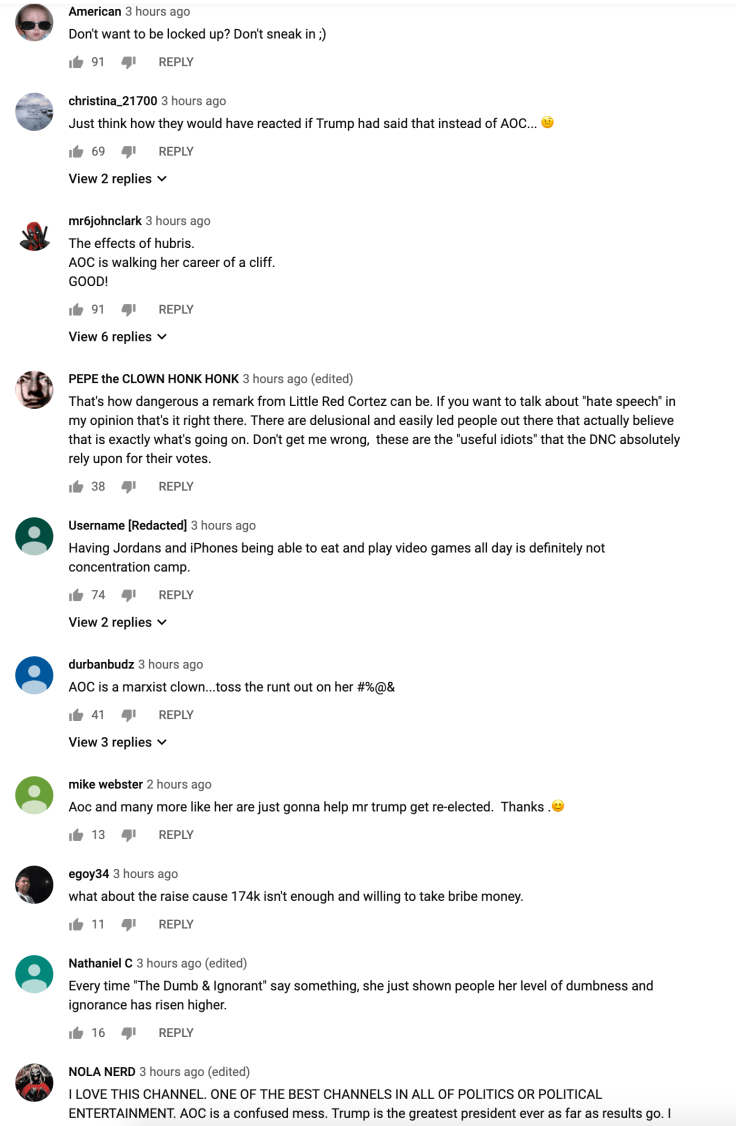This screenshot has height=1126, width=736.
Task: Like Username [Redacted]'s comment
Action: (77, 594)
